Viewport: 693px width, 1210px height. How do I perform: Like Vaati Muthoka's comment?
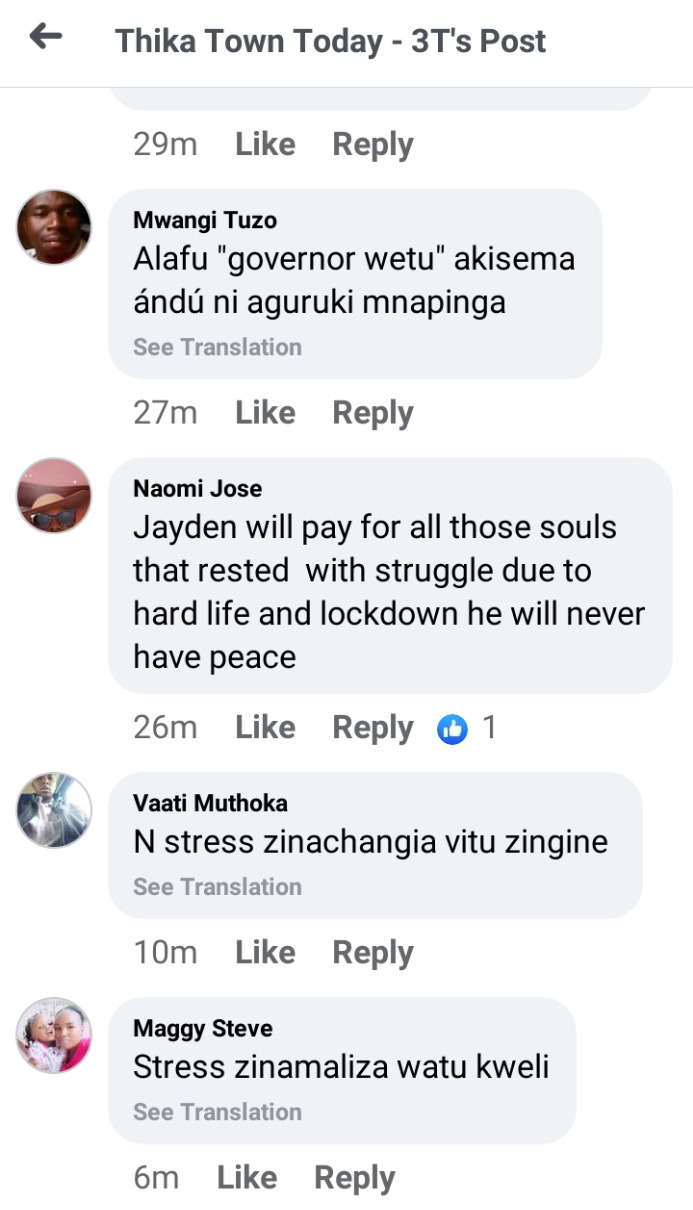pos(265,953)
